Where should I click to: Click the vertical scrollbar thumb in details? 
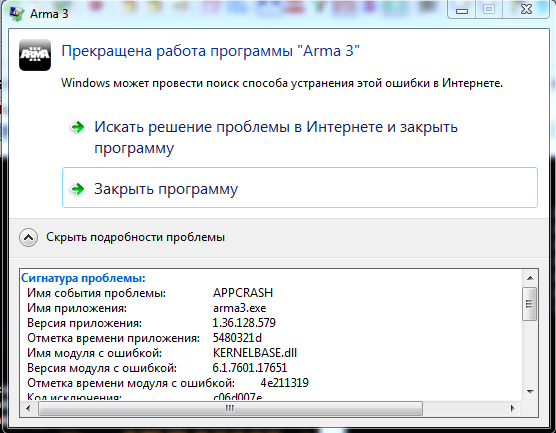[530, 304]
